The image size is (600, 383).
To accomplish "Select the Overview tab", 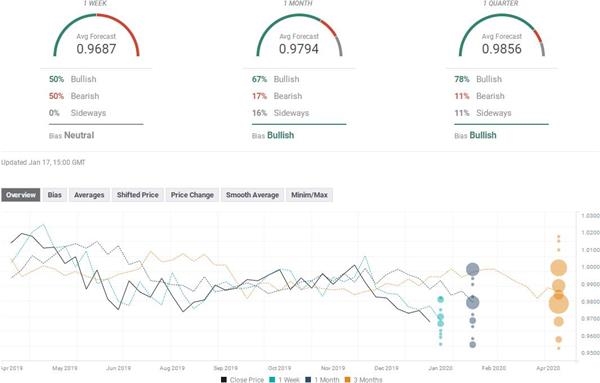I will 21,195.
